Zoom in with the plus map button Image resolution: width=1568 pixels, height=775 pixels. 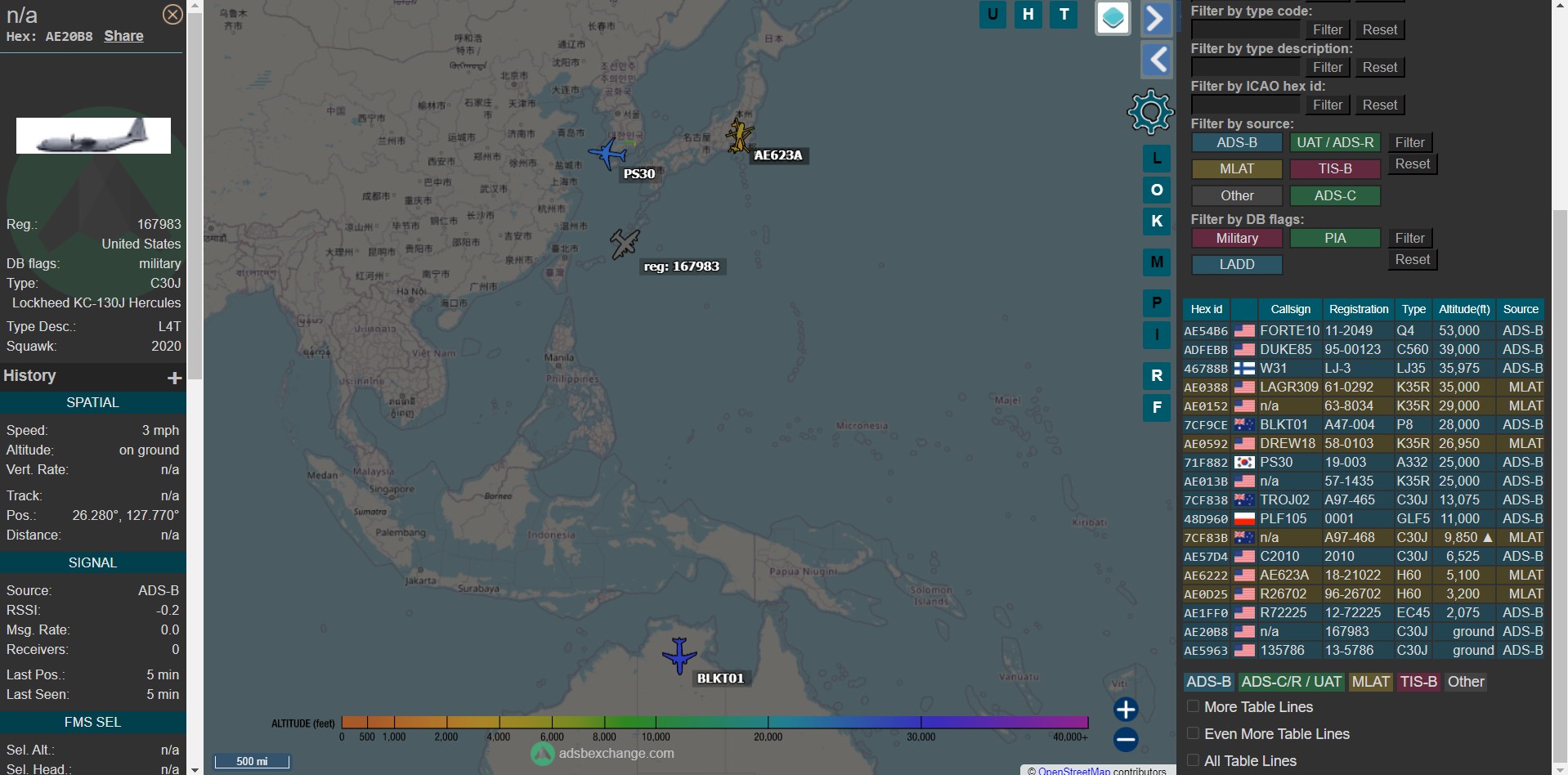click(x=1126, y=709)
